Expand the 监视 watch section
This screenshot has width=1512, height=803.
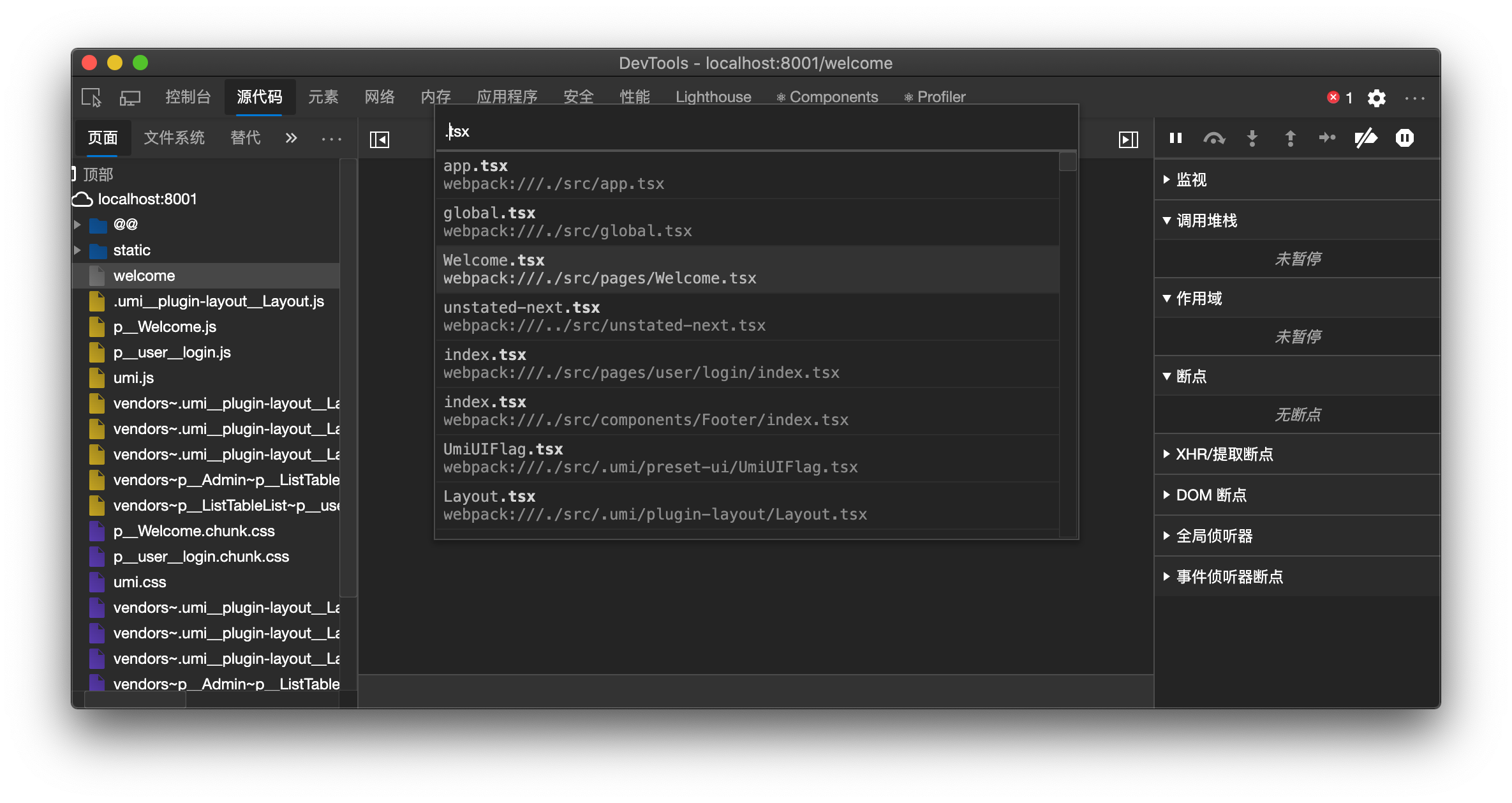(1190, 179)
